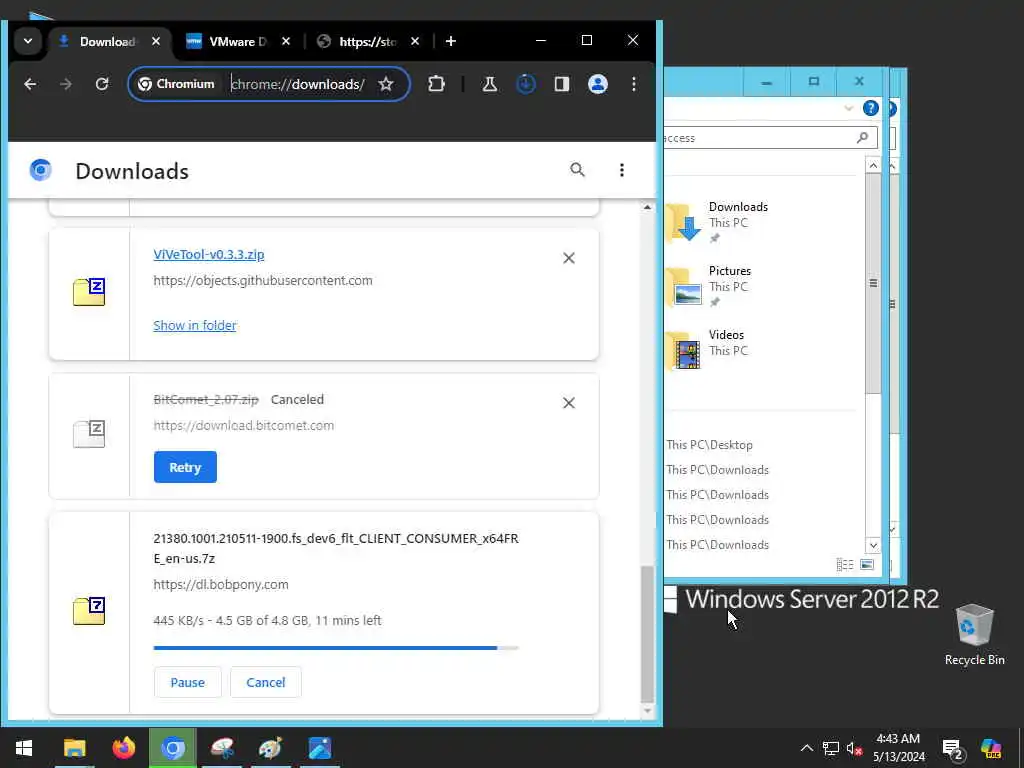Image resolution: width=1024 pixels, height=768 pixels.
Task: Click the 21380.1001 7z file name
Action: [336, 549]
